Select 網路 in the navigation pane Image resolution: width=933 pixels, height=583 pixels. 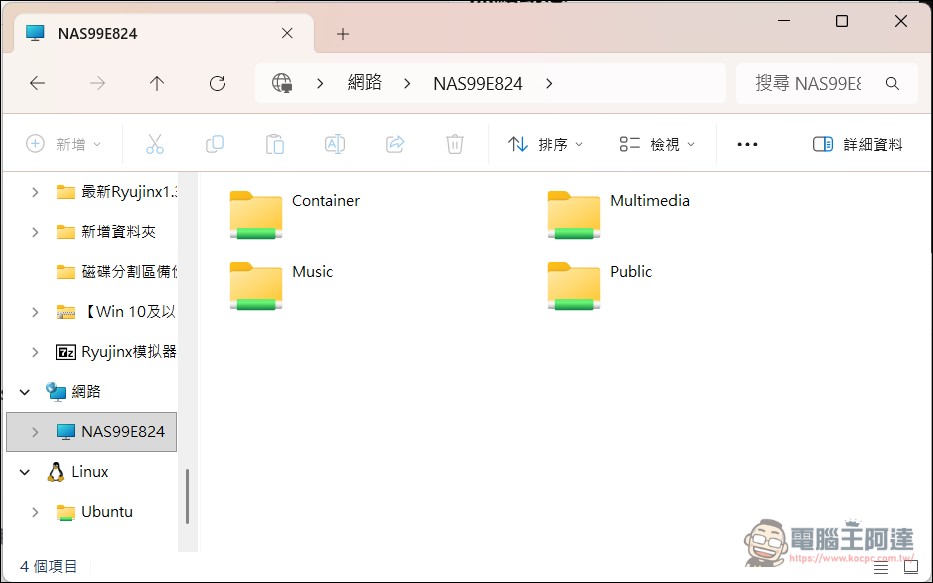(74, 391)
